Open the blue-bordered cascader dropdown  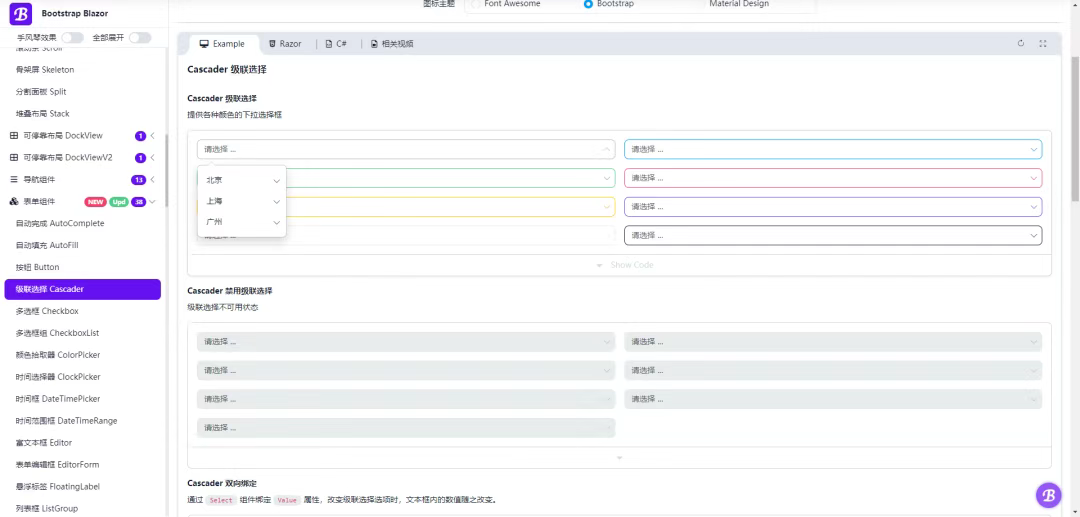click(833, 149)
